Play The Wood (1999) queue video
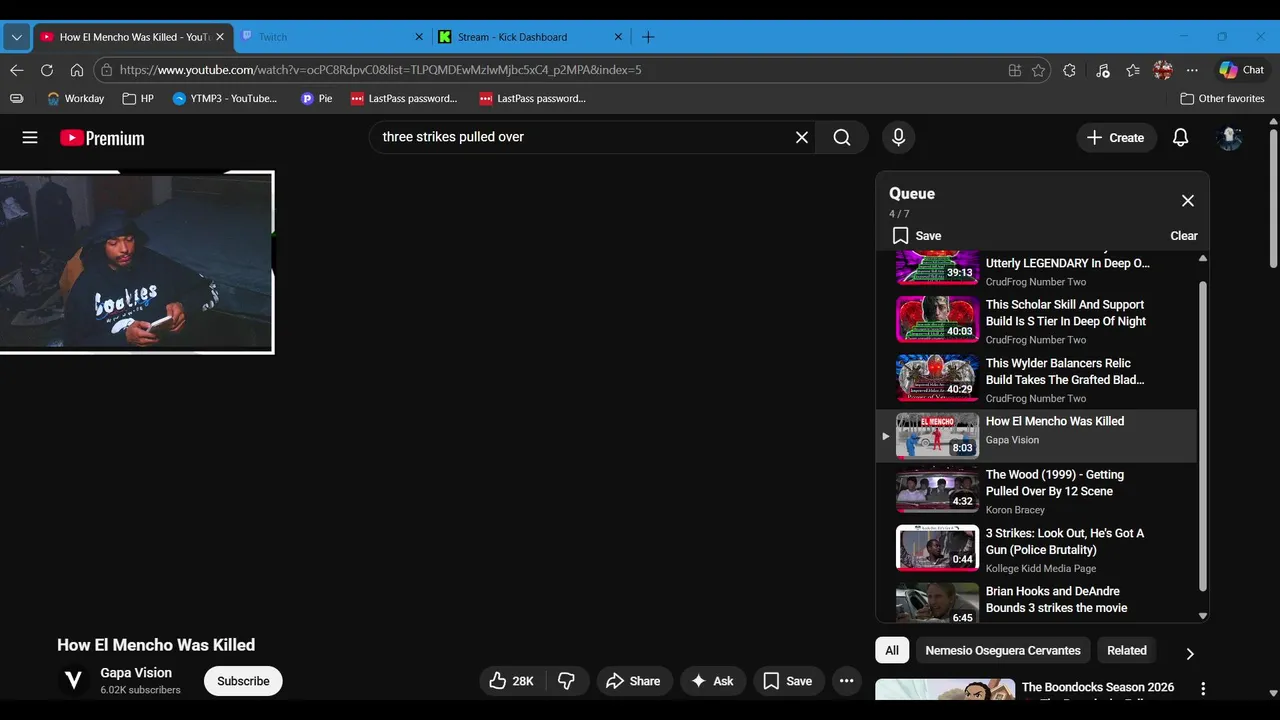Image resolution: width=1280 pixels, height=720 pixels. click(1036, 491)
